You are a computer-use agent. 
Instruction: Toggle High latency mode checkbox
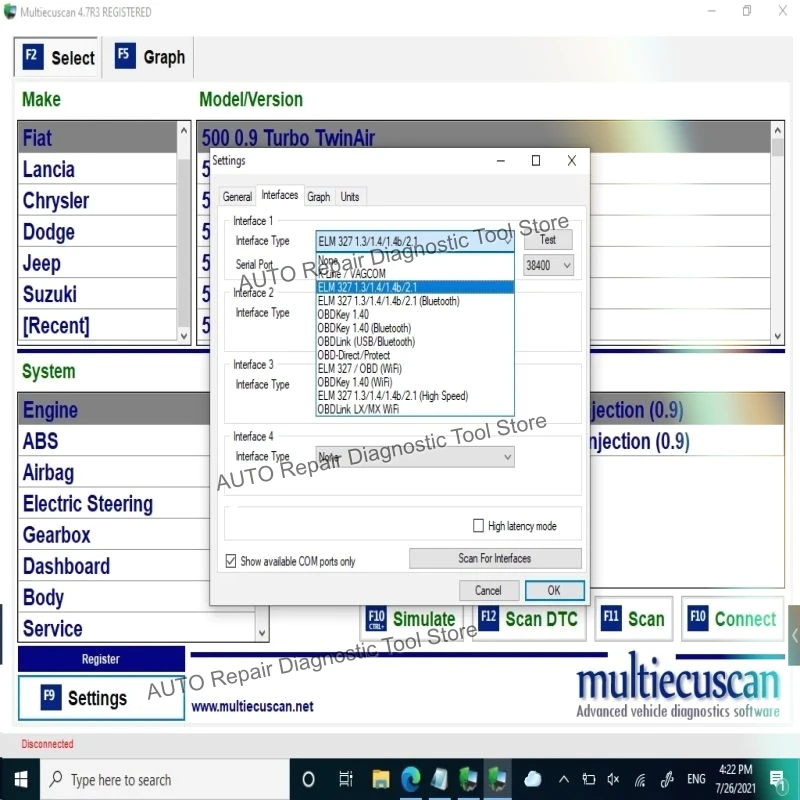pos(478,526)
